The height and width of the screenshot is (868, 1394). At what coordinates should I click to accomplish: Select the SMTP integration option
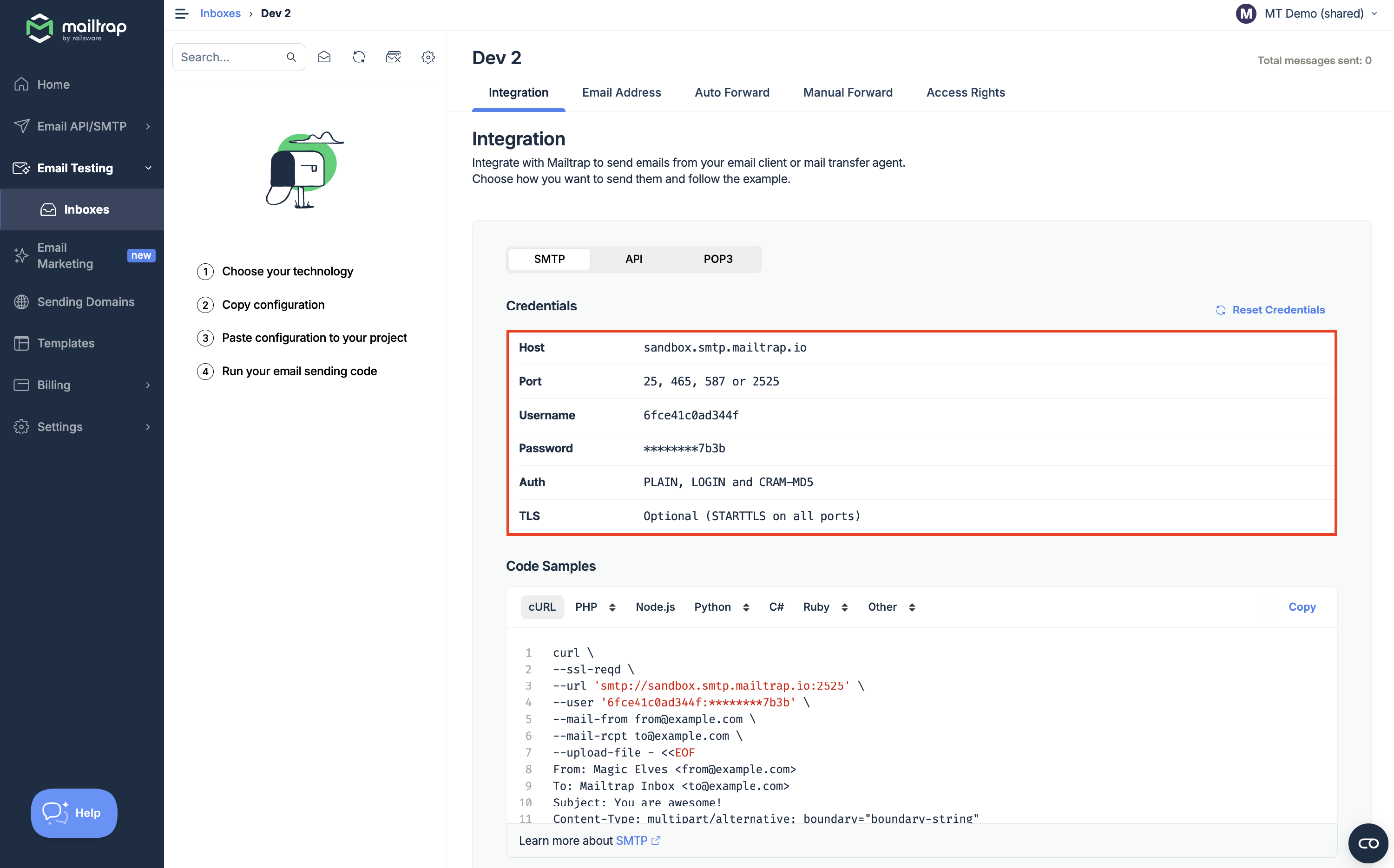(549, 259)
